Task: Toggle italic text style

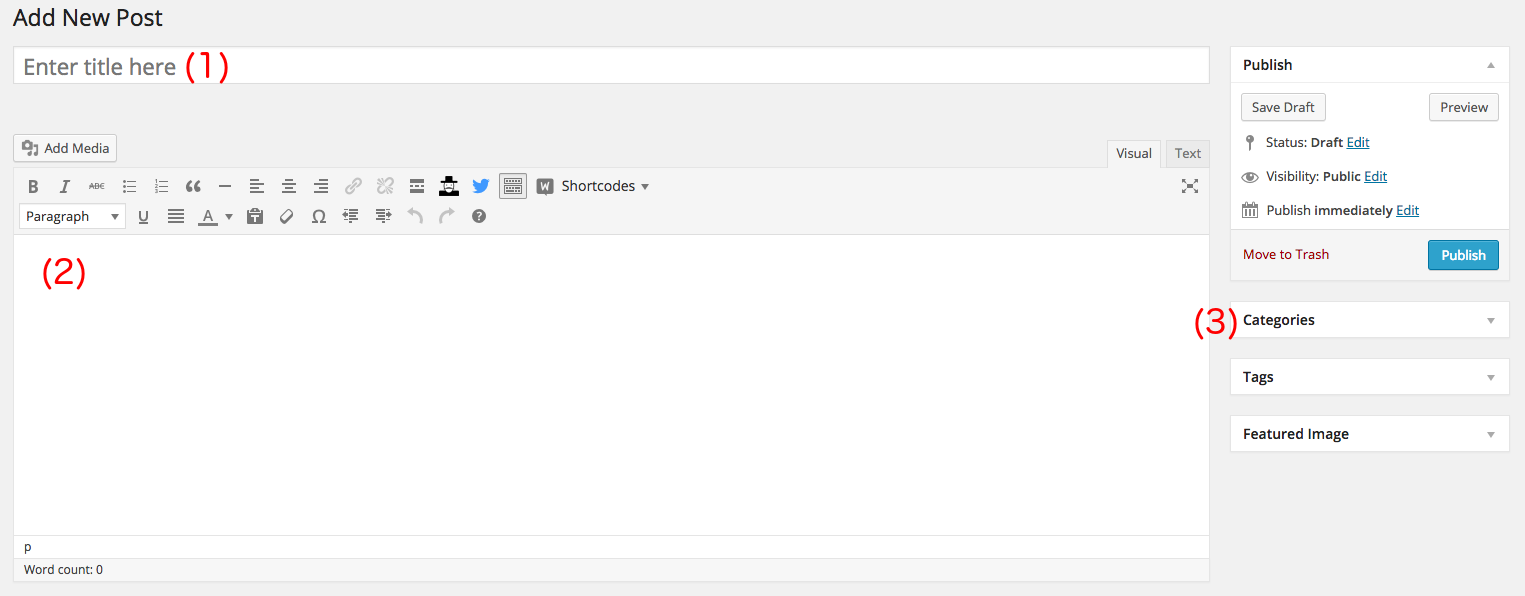Action: click(65, 186)
